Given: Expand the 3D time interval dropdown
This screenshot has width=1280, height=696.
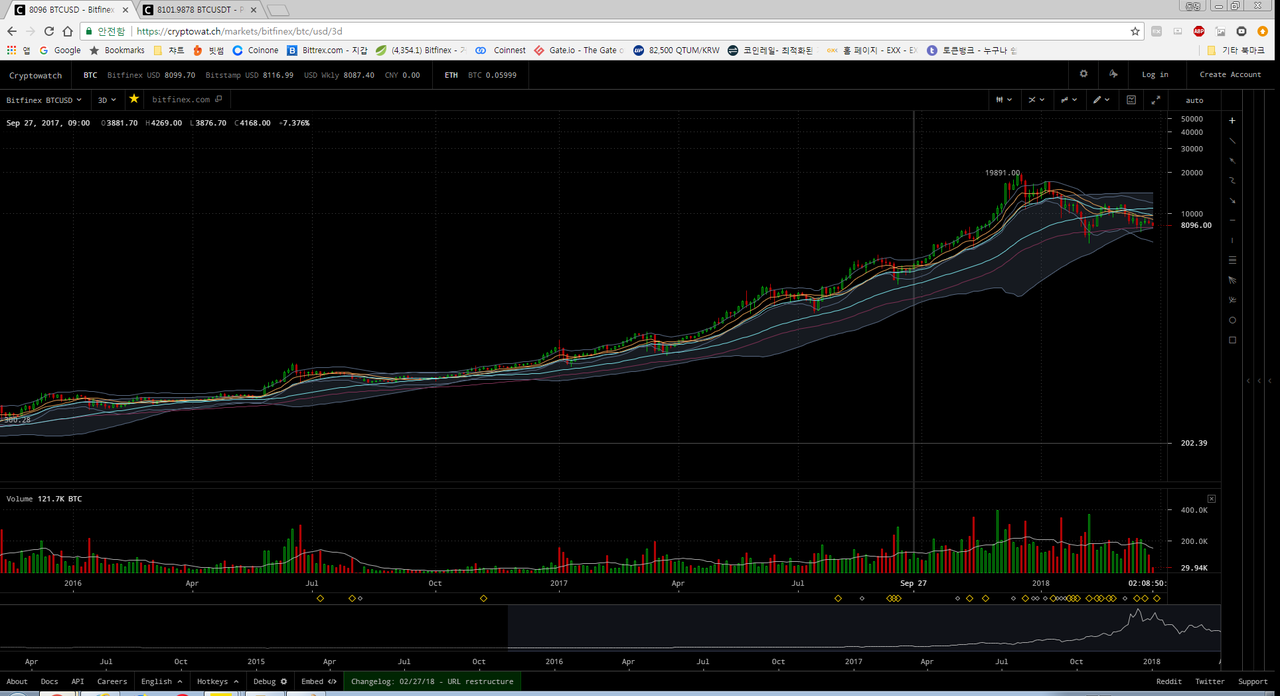Looking at the screenshot, I should point(106,100).
